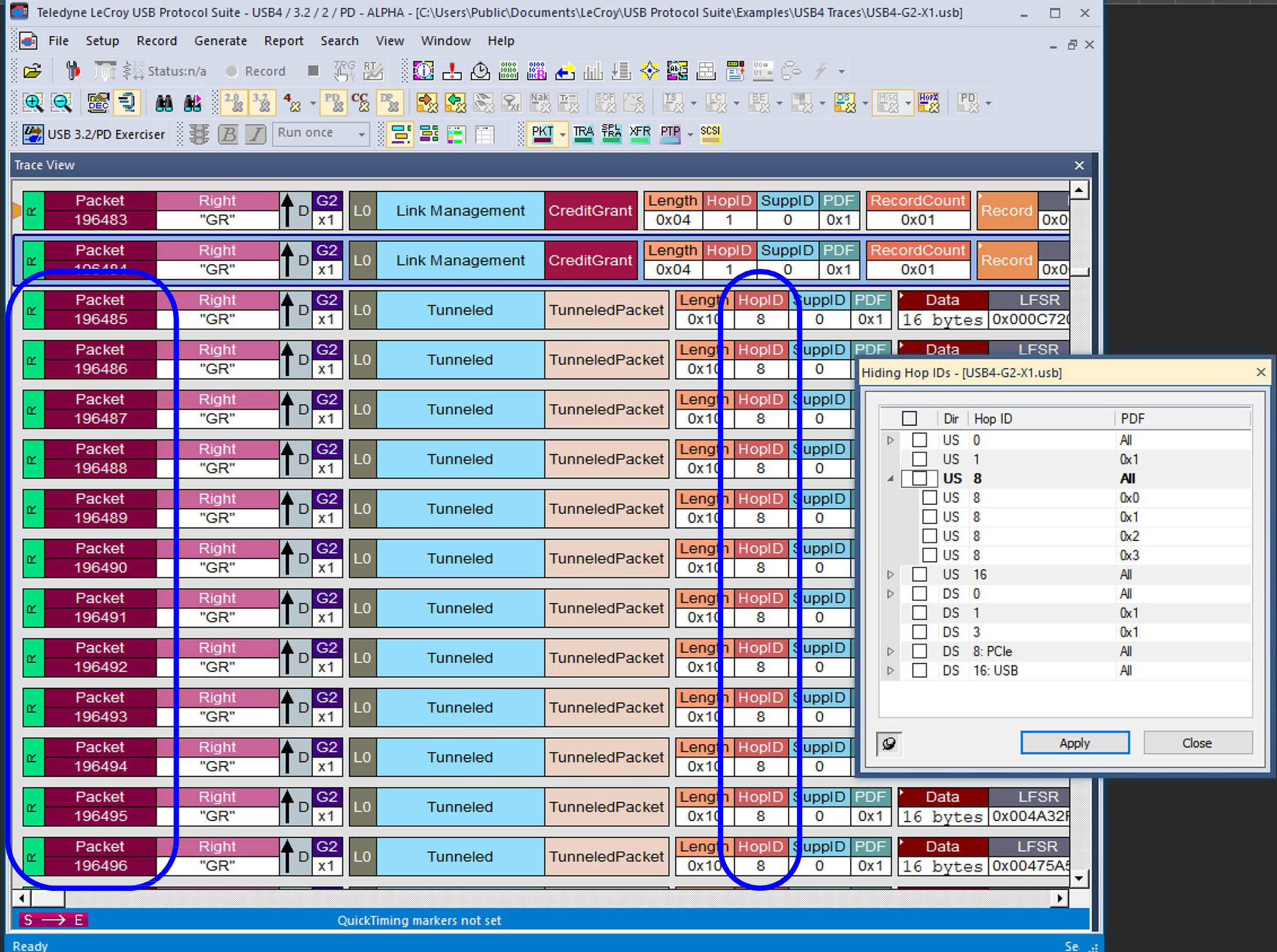Collapse the US 8 Hop ID group
Image resolution: width=1277 pixels, height=952 pixels.
click(x=890, y=478)
